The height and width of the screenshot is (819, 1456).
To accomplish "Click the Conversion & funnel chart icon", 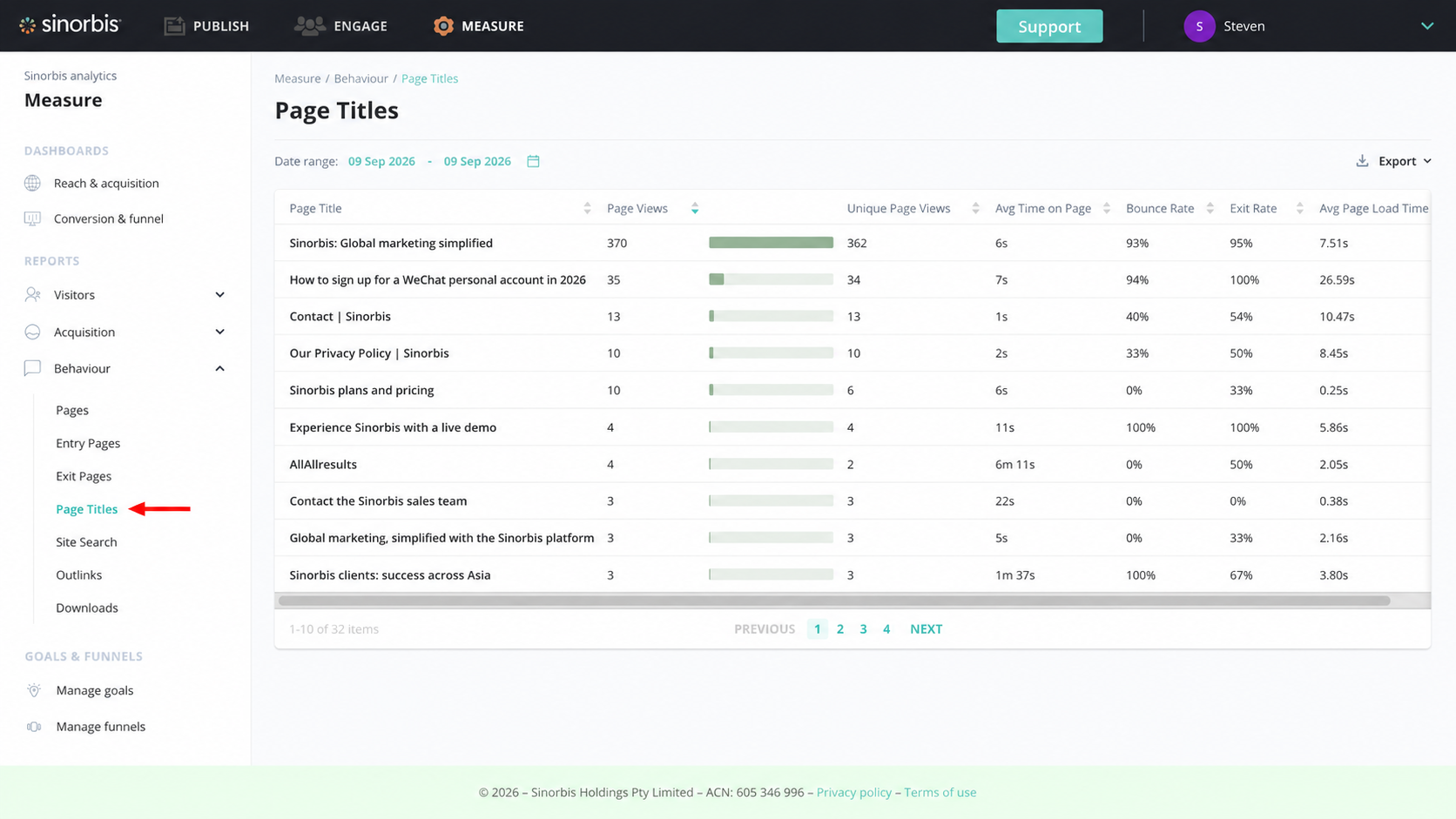I will pyautogui.click(x=33, y=218).
